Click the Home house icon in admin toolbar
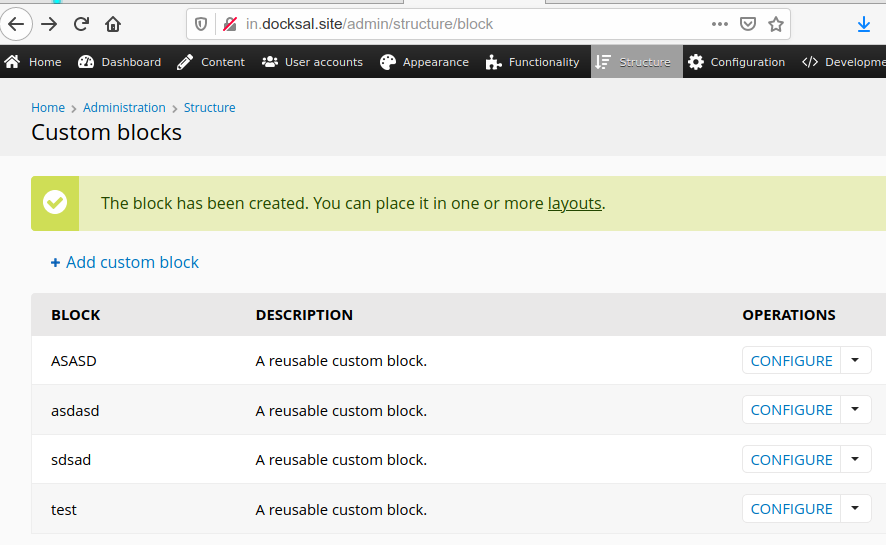Viewport: 886px width, 545px height. [12, 62]
